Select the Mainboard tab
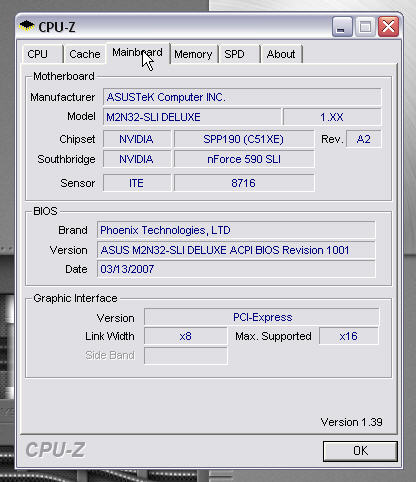416x482 pixels. pyautogui.click(x=137, y=53)
